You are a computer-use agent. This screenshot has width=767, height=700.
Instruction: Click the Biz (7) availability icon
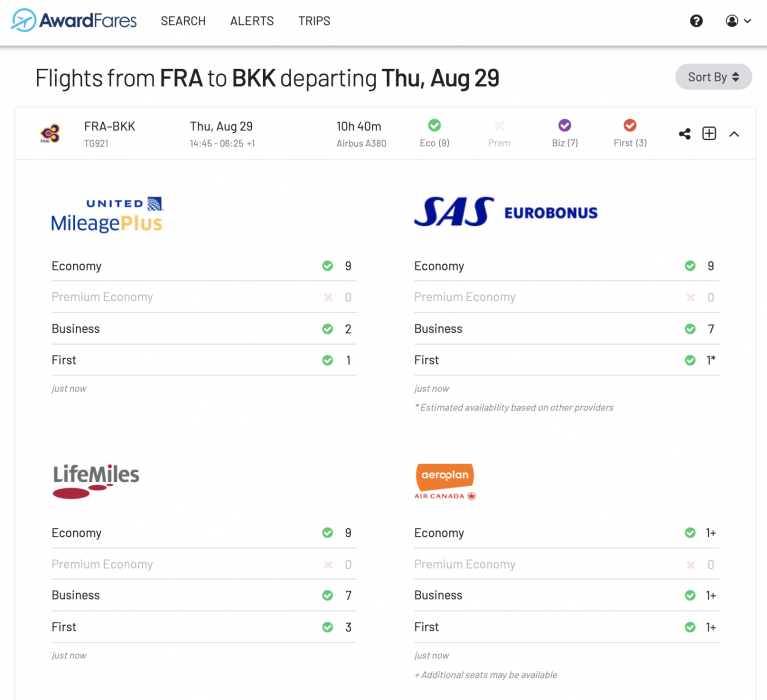pyautogui.click(x=565, y=126)
